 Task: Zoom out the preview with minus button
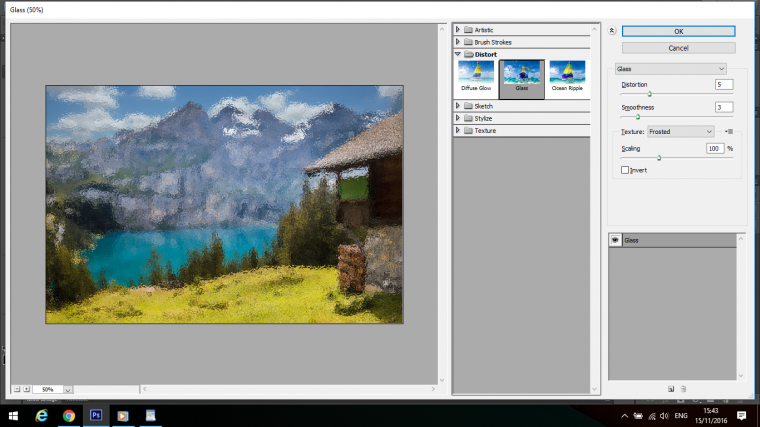pos(17,389)
